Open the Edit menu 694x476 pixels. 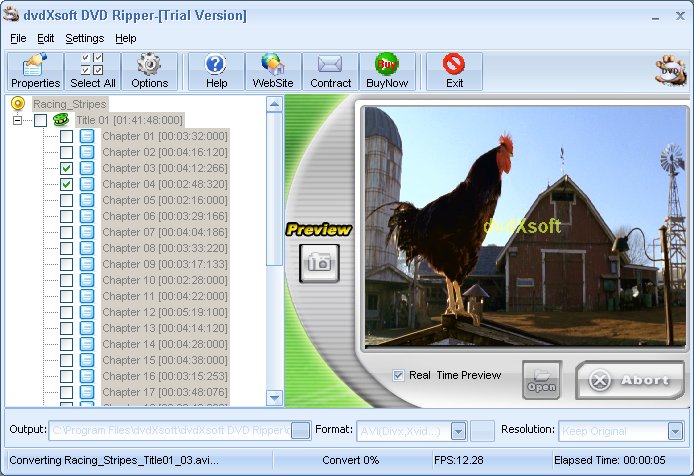pyautogui.click(x=46, y=39)
